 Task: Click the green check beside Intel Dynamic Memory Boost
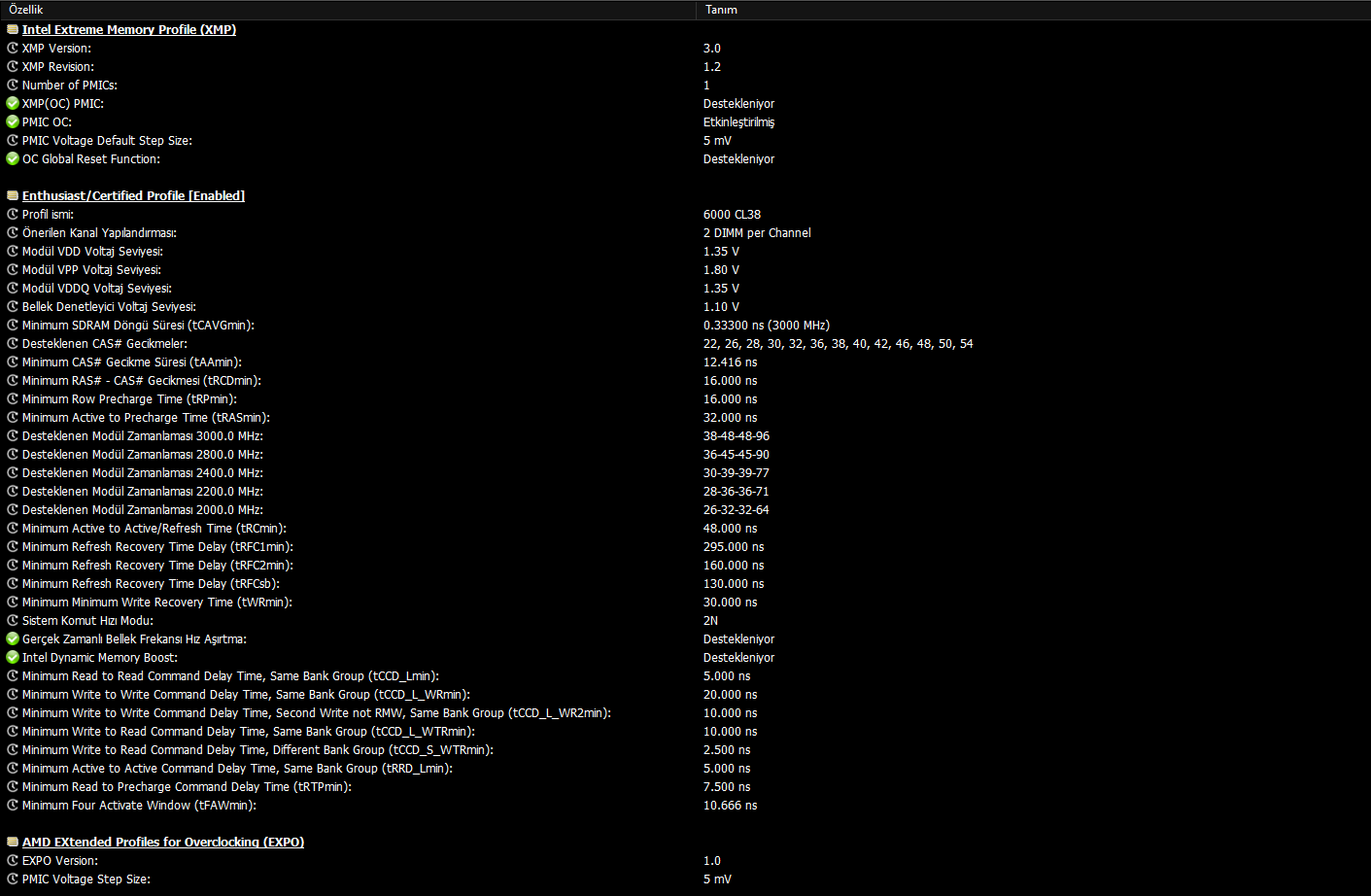coord(13,658)
